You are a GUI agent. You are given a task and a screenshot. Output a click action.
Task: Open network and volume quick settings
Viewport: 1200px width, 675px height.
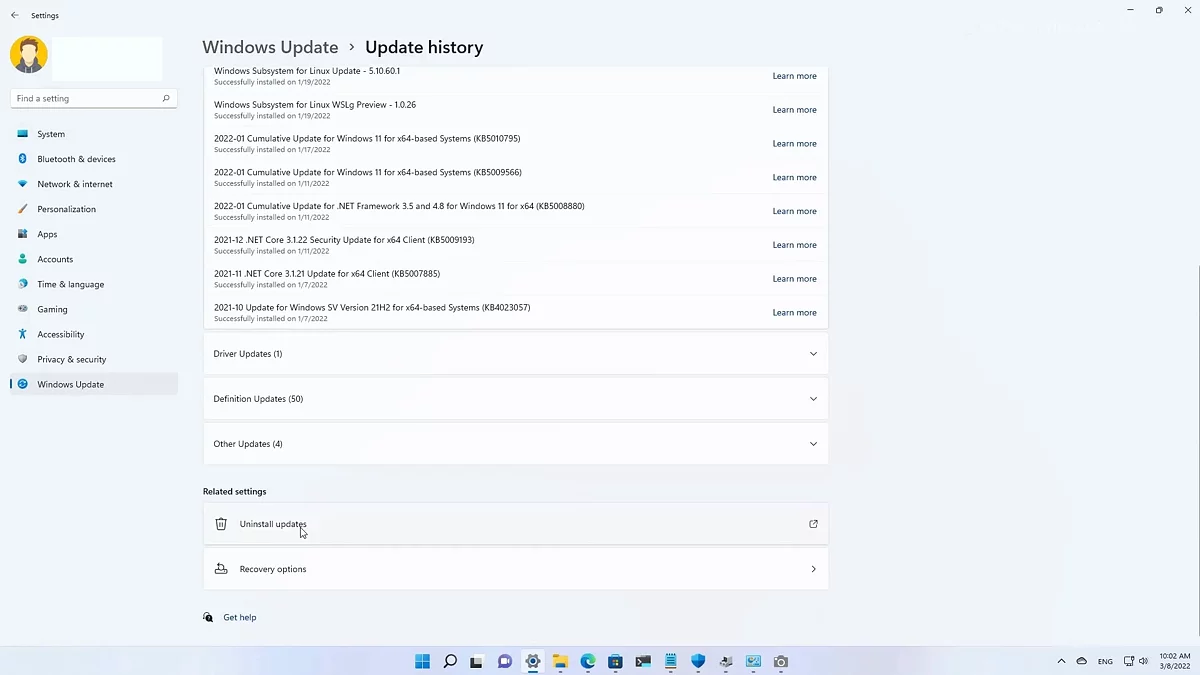pyautogui.click(x=1136, y=661)
